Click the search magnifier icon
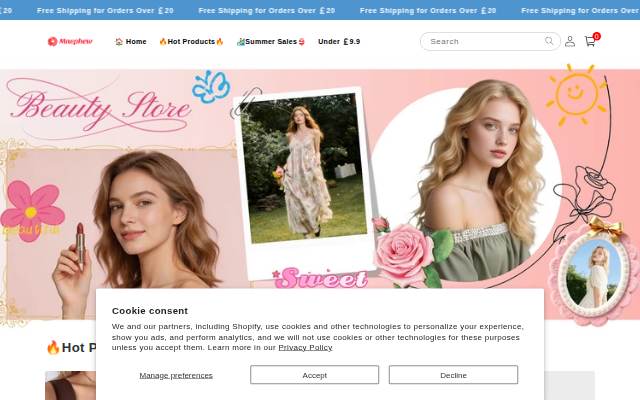This screenshot has height=400, width=640. (x=549, y=41)
